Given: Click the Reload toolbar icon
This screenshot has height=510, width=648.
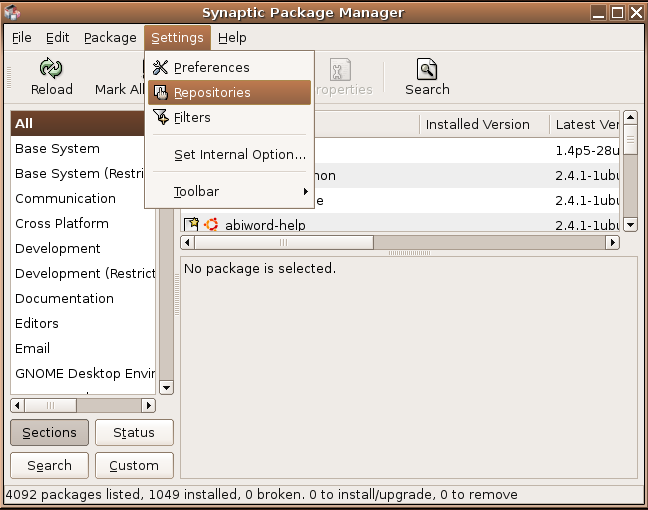Looking at the screenshot, I should click(51, 69).
